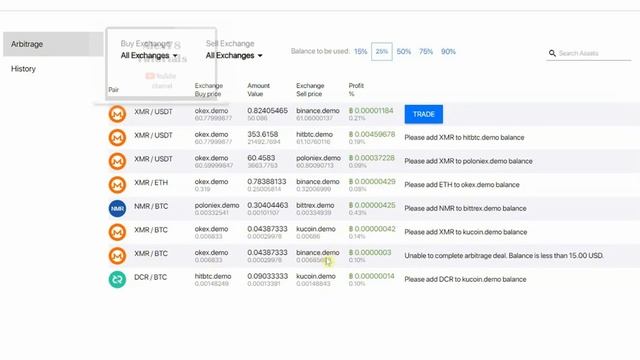
Task: Click profit value 0.00459678
Action: (x=372, y=134)
